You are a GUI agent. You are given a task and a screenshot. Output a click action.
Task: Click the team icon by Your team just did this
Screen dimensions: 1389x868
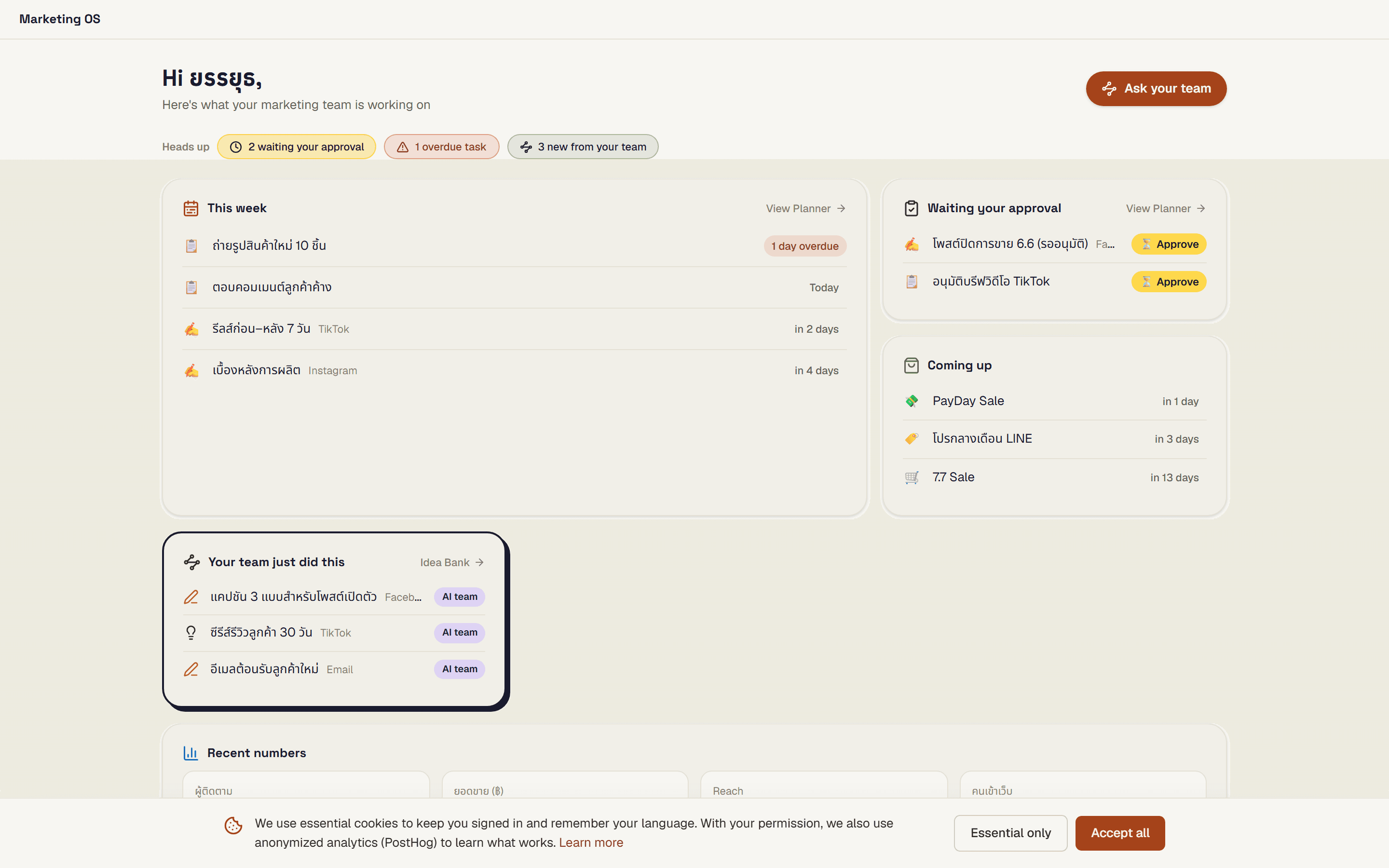[191, 562]
